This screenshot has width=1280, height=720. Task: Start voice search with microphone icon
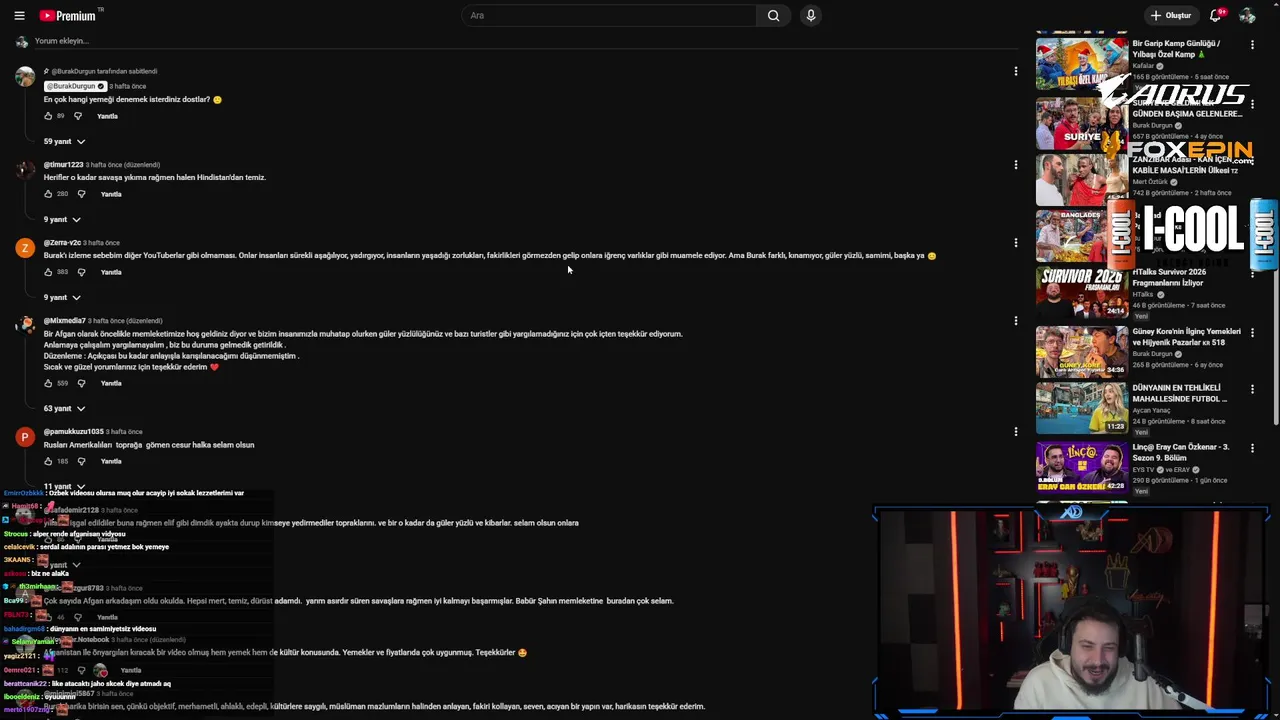point(811,15)
